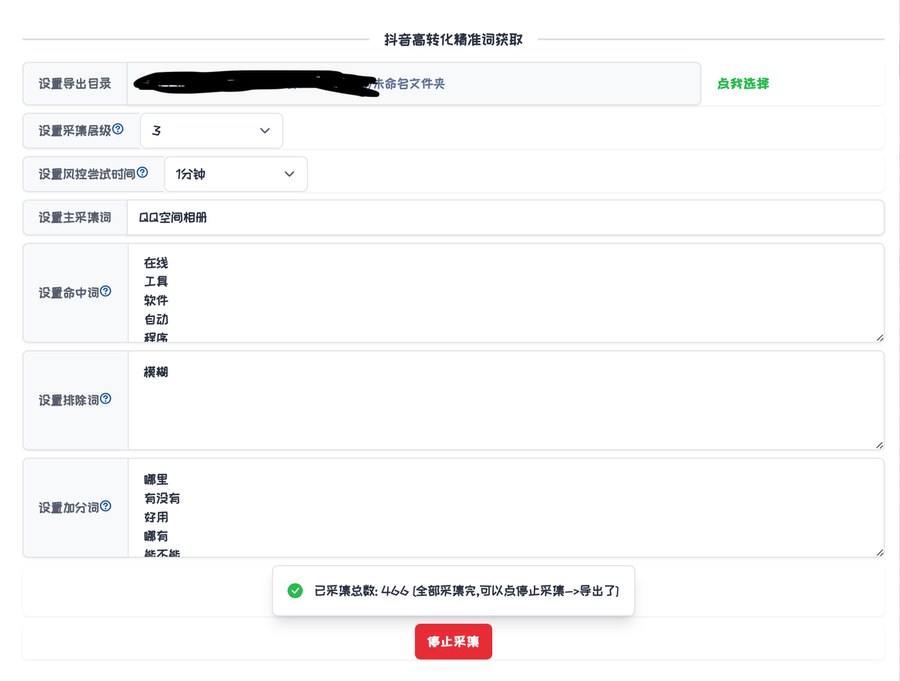This screenshot has height=681, width=900.
Task: Click the 设置导出目录 label
Action: click(x=75, y=84)
